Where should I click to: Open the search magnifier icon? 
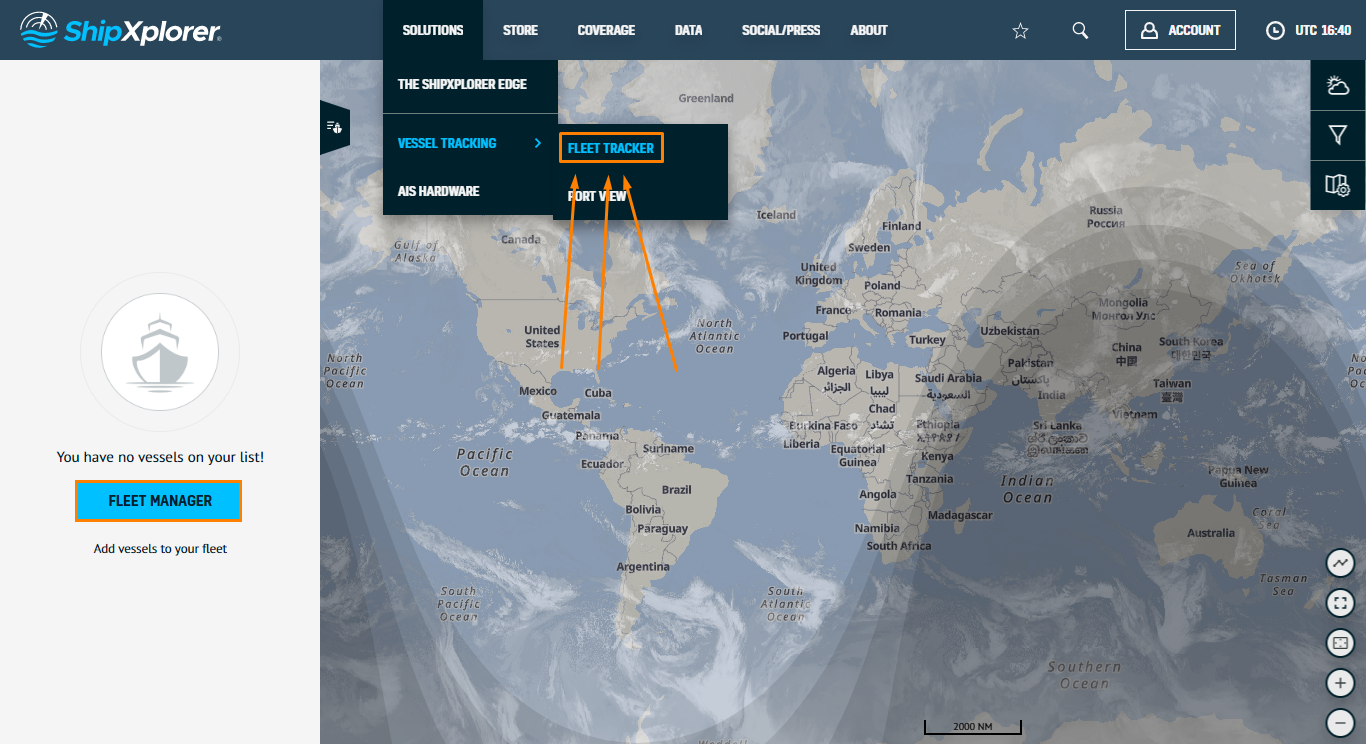tap(1080, 30)
